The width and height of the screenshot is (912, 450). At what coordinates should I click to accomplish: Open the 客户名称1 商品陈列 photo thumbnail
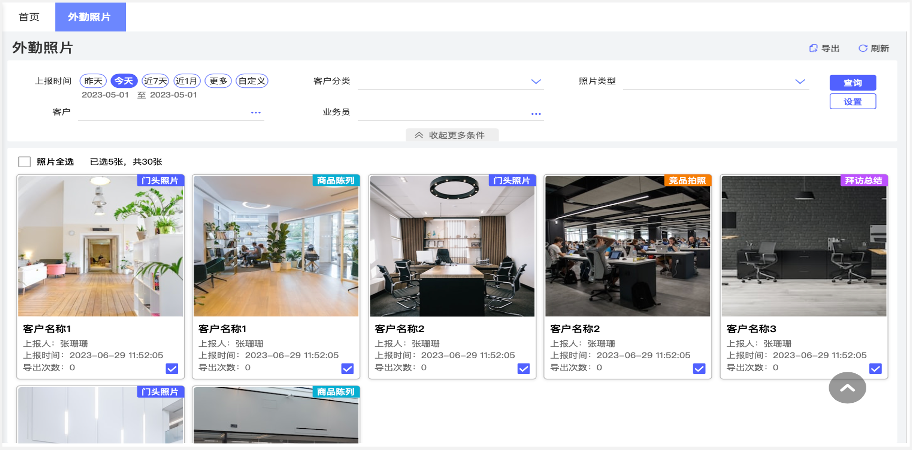[276, 246]
